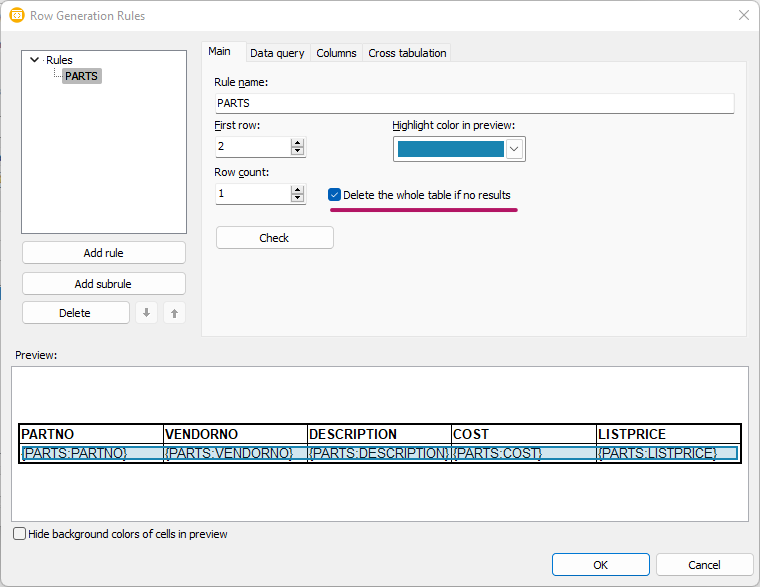Open the Columns tab
The image size is (760, 587).
(x=336, y=53)
